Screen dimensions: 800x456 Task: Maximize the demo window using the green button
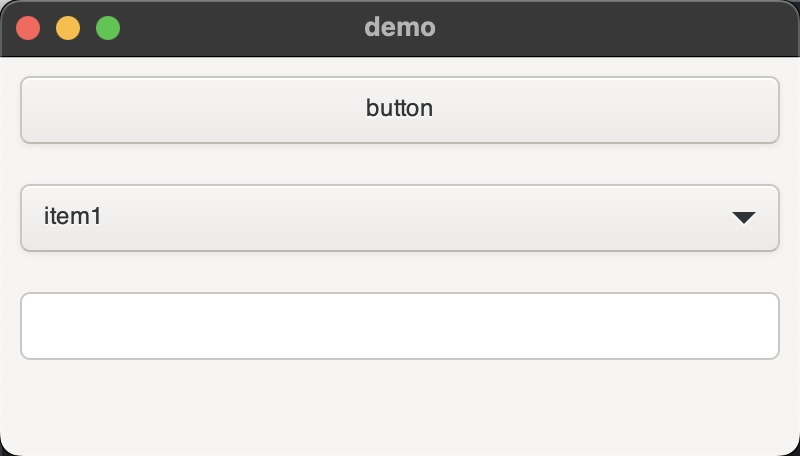(108, 28)
